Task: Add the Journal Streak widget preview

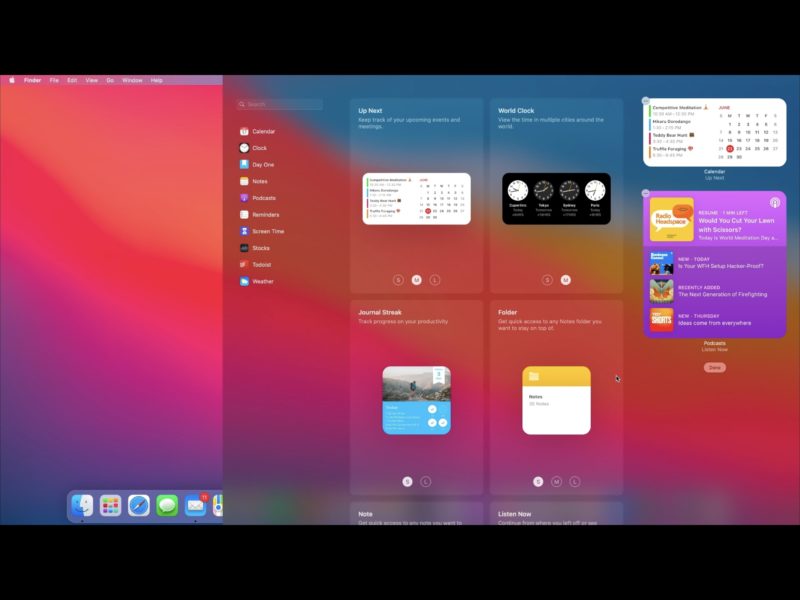Action: 417,401
